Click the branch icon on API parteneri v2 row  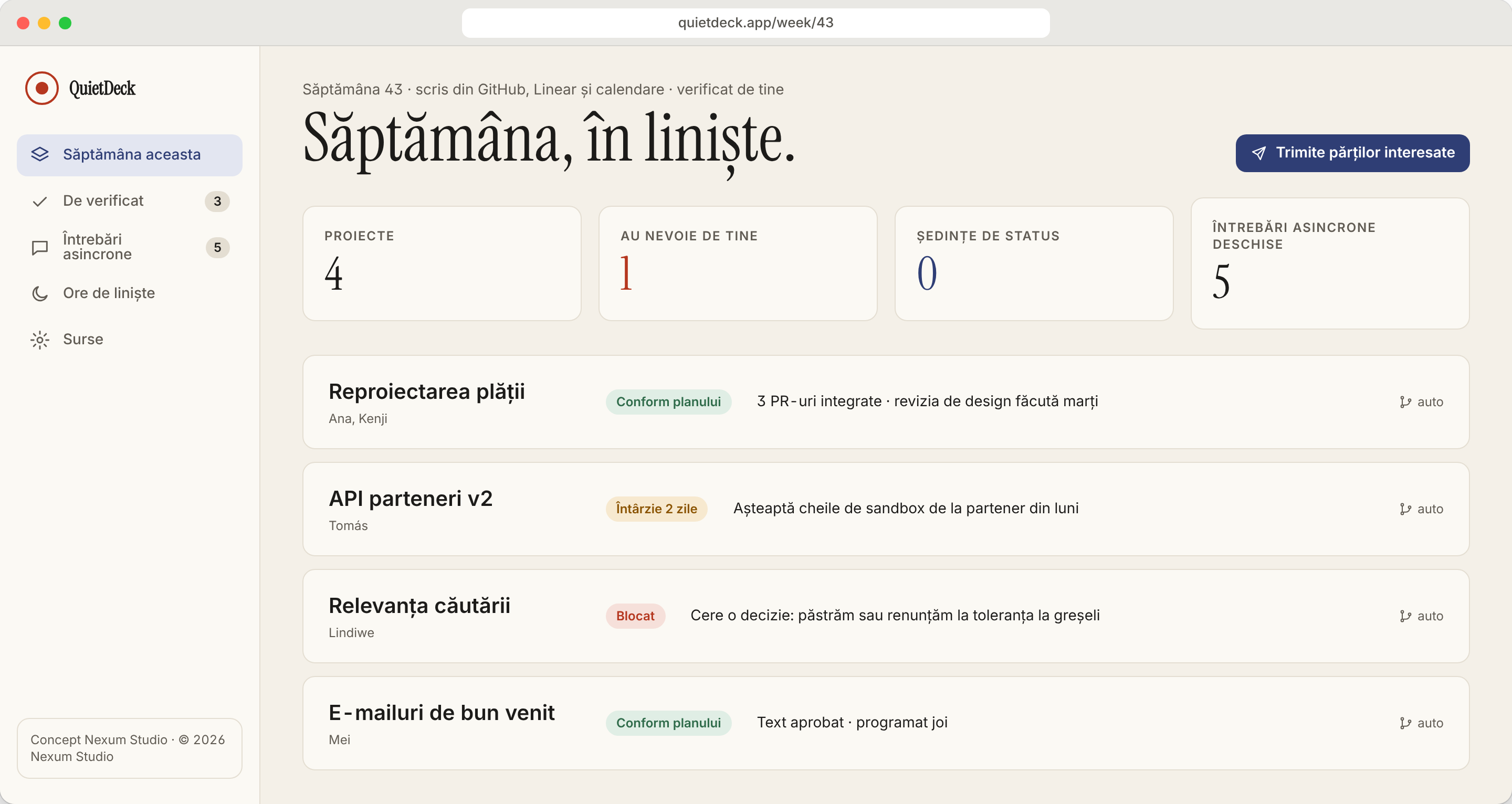[1405, 510]
